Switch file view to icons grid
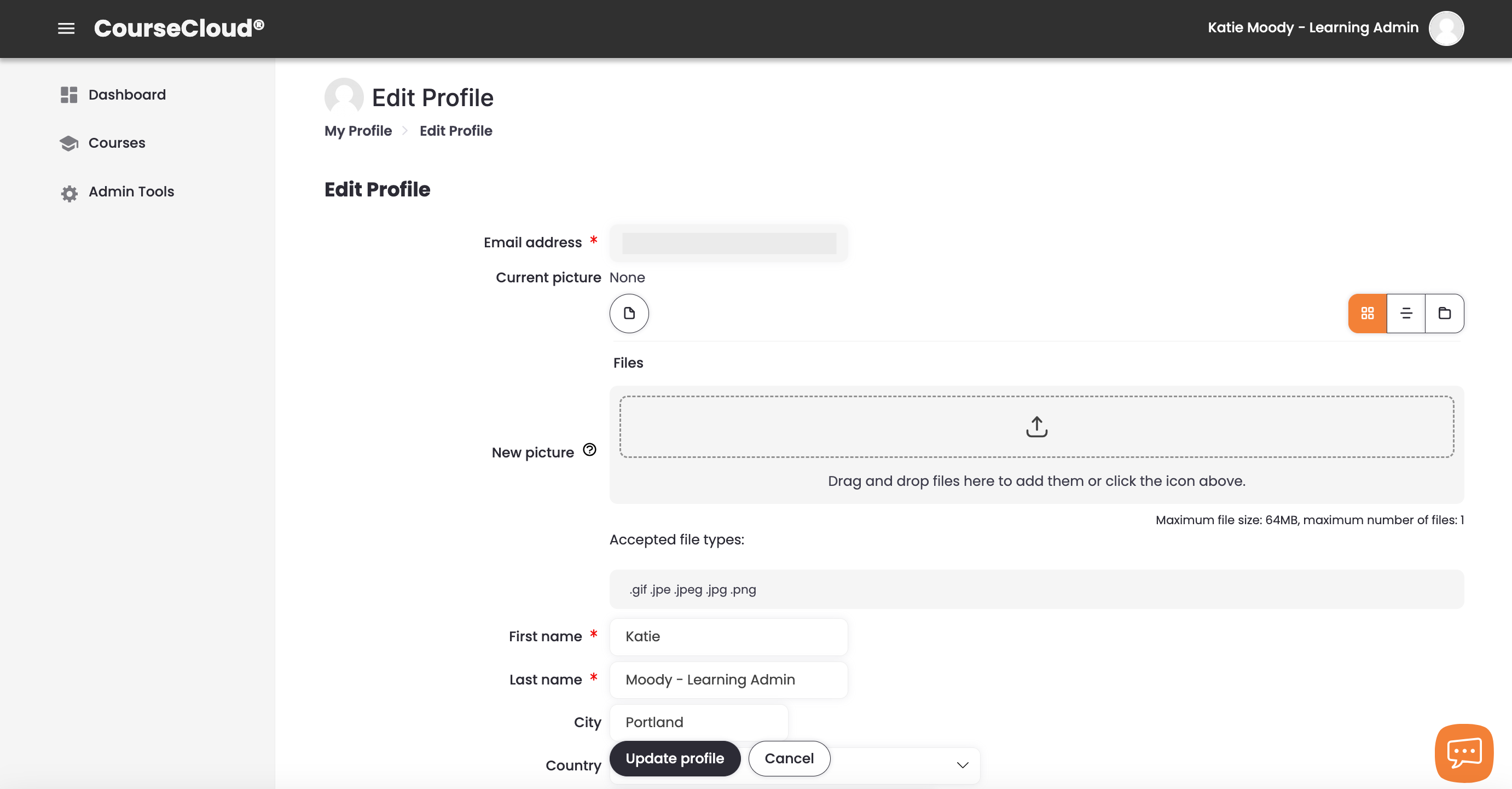The width and height of the screenshot is (1512, 789). pyautogui.click(x=1368, y=313)
